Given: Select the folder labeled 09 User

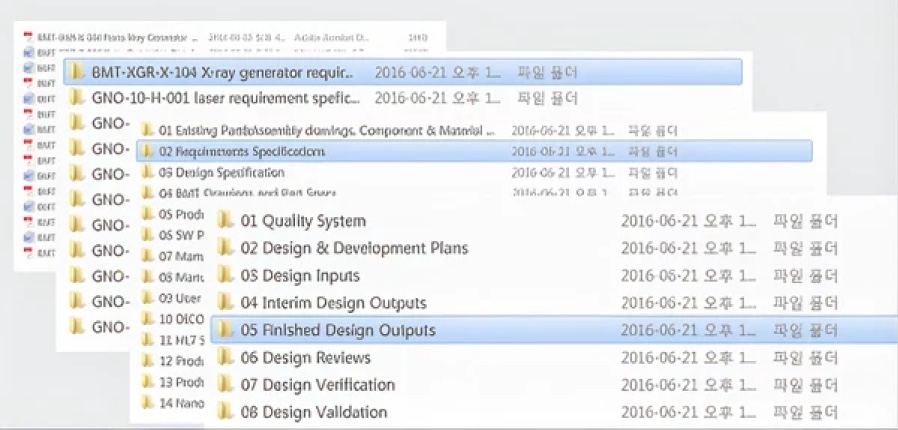Looking at the screenshot, I should click(x=180, y=298).
